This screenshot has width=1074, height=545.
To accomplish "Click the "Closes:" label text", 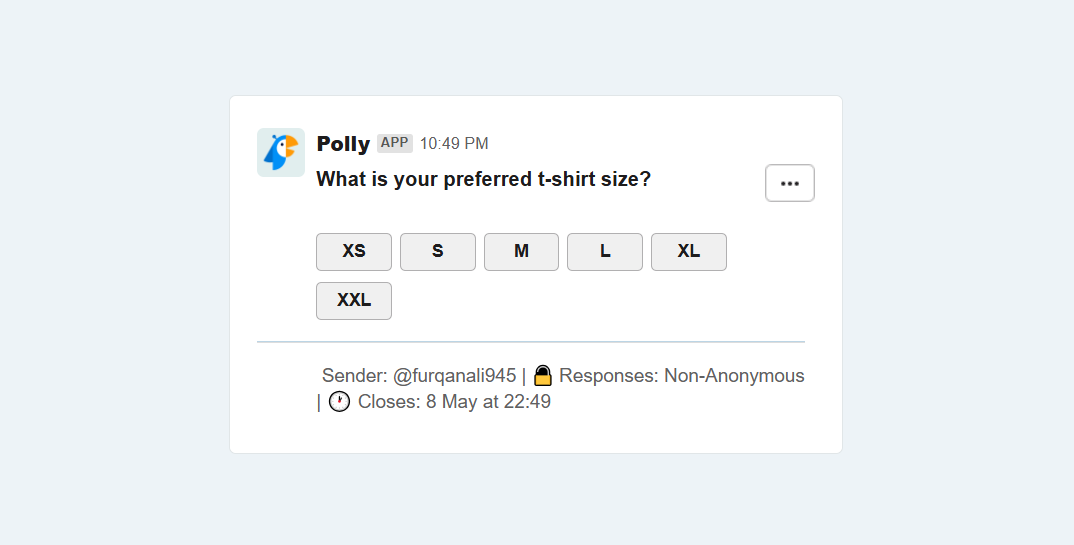I will 389,401.
